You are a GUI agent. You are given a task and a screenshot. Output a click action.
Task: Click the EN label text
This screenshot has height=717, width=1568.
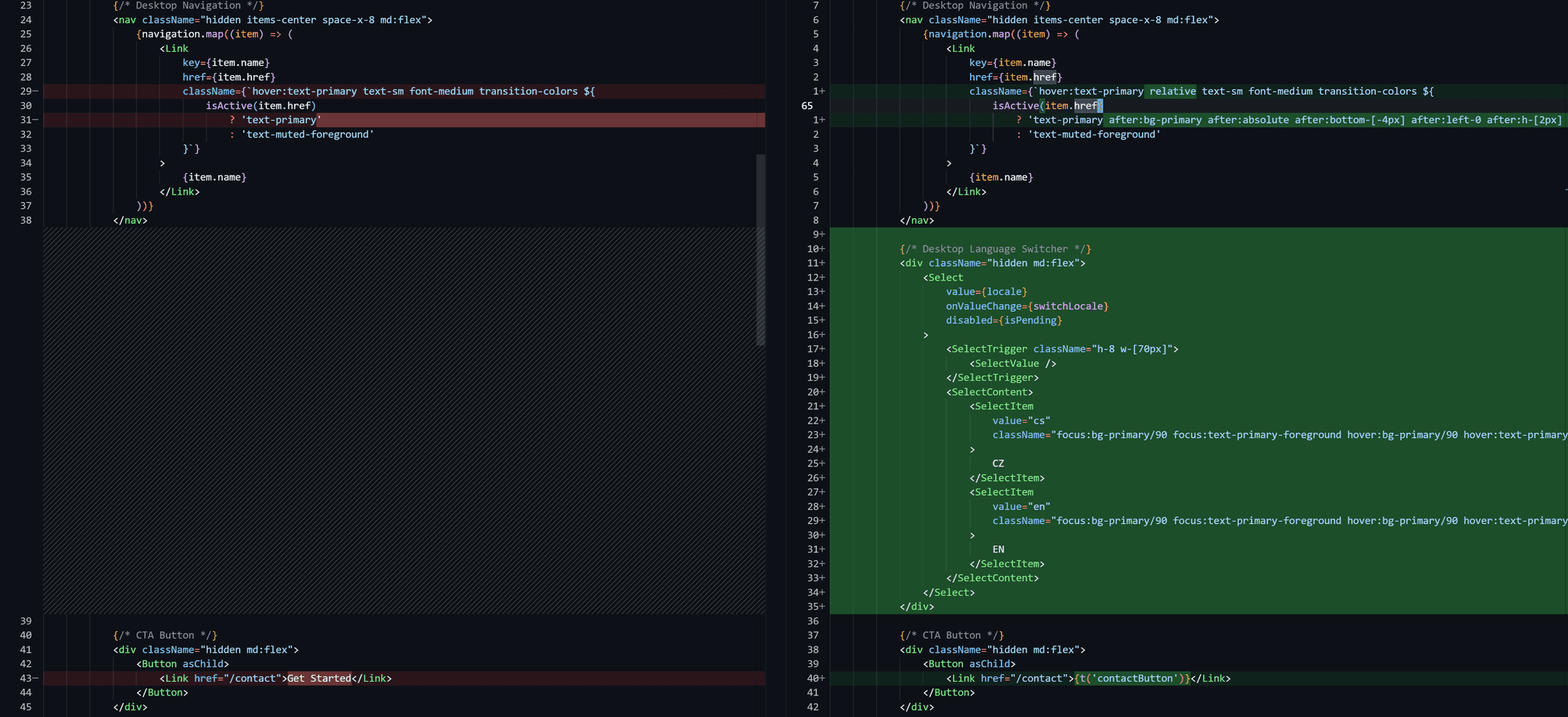coord(998,549)
